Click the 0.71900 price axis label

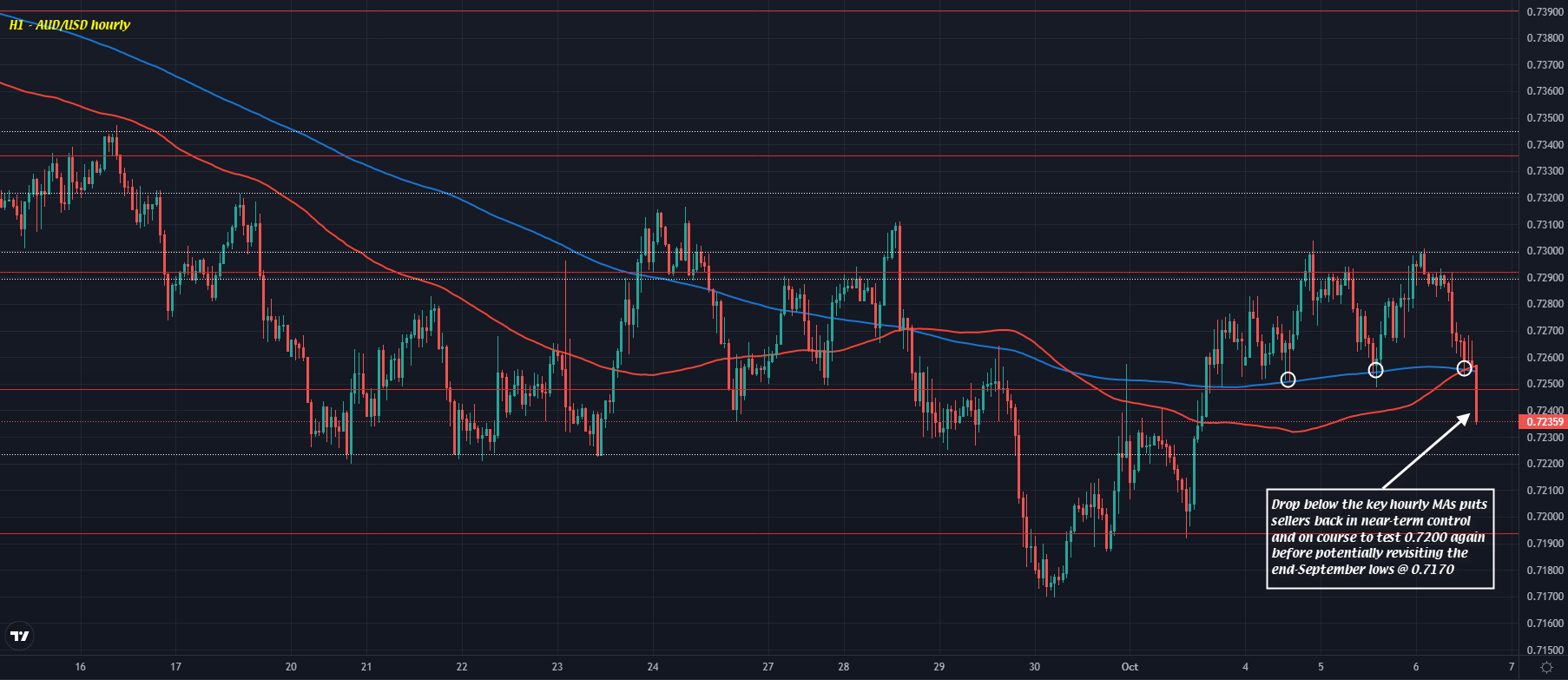[1545, 544]
